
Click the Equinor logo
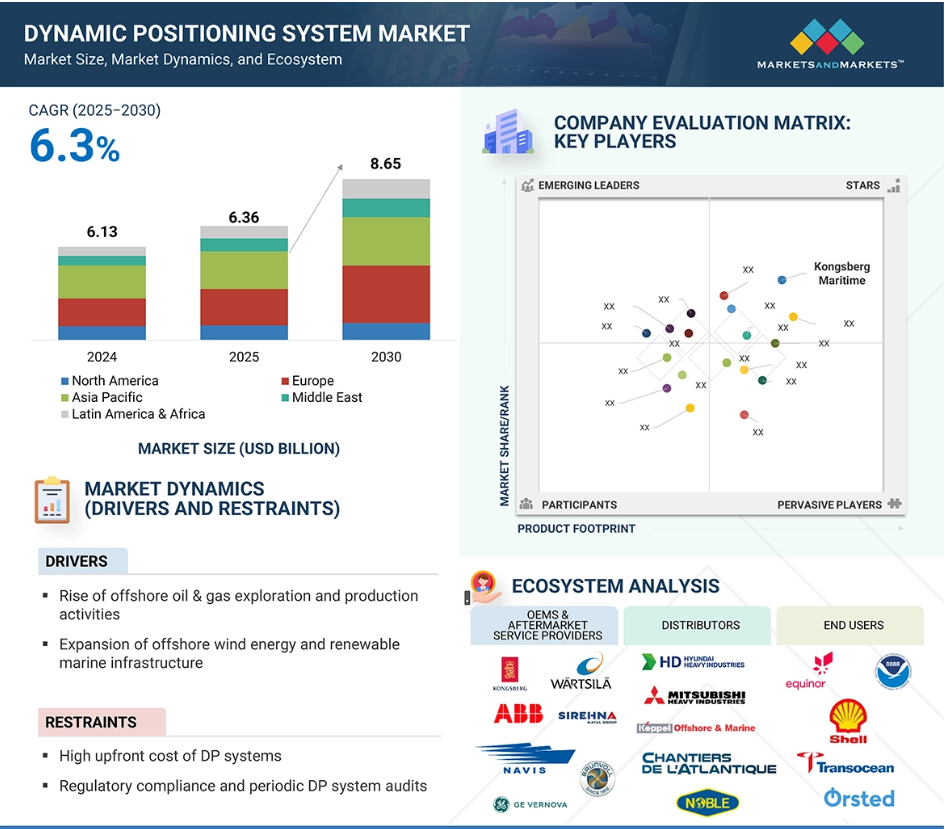(809, 671)
